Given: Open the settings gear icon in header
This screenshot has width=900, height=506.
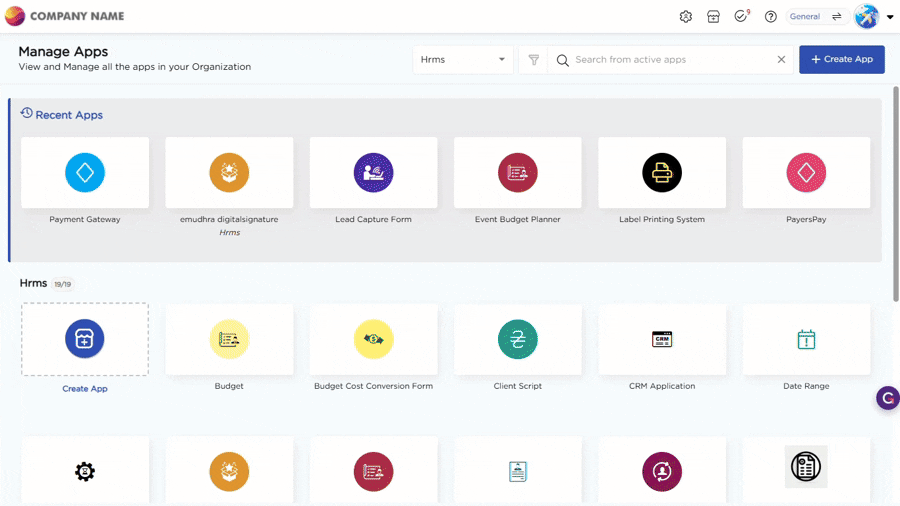Looking at the screenshot, I should coord(686,17).
